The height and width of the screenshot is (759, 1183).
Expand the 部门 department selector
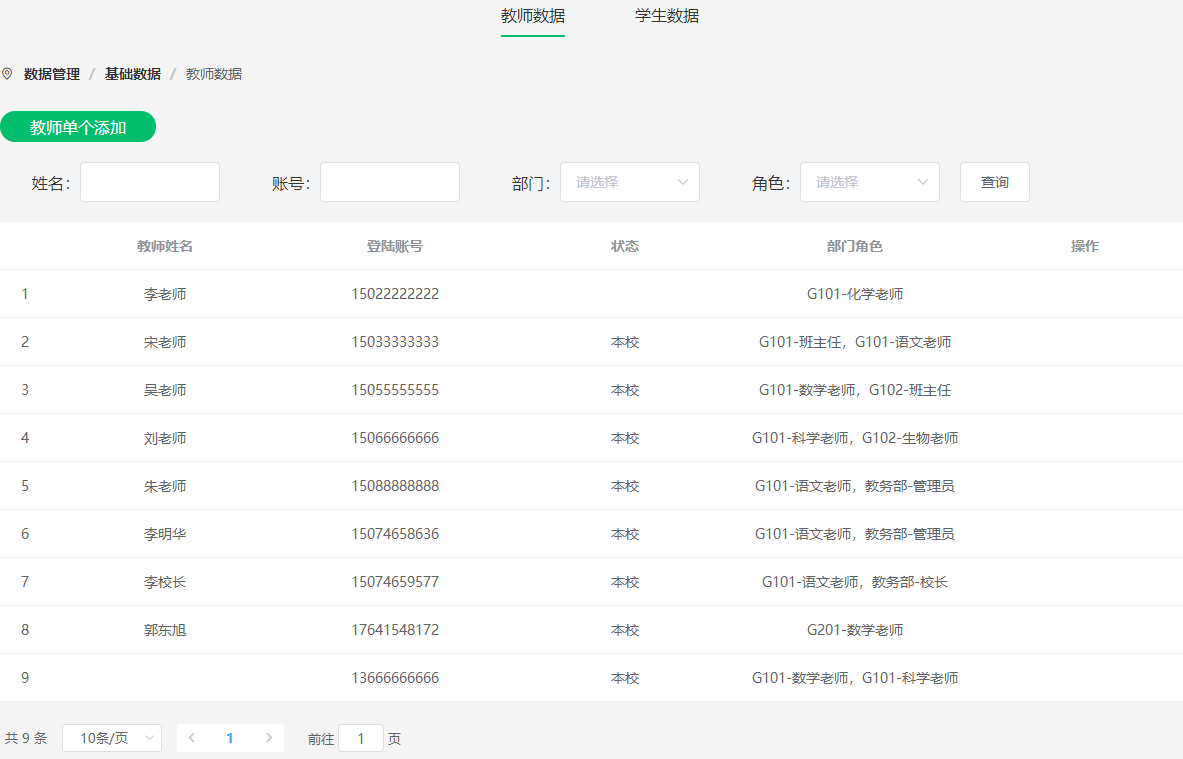coord(629,182)
